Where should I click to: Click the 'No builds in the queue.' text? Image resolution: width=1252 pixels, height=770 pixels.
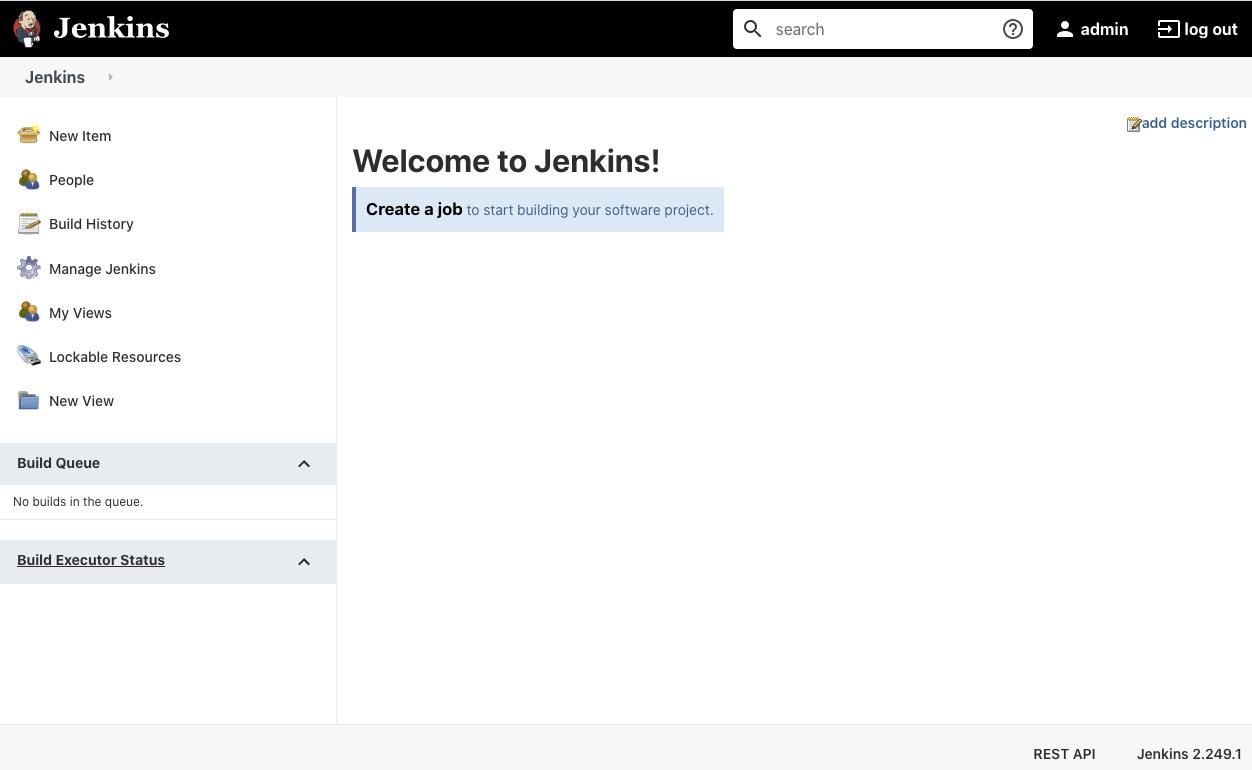78,502
